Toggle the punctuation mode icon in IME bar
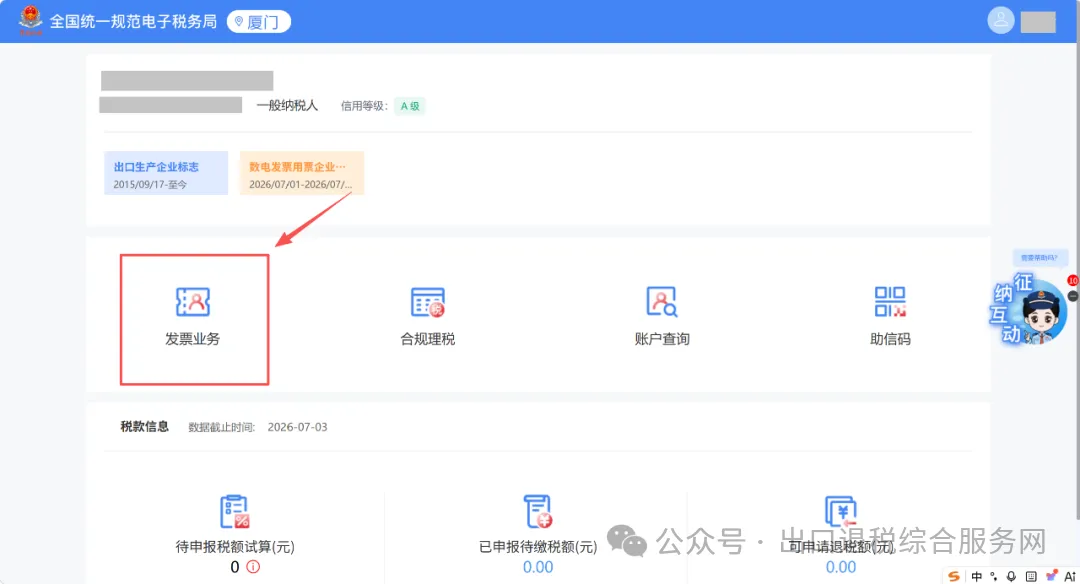Screen dimensions: 1080x584 993,576
